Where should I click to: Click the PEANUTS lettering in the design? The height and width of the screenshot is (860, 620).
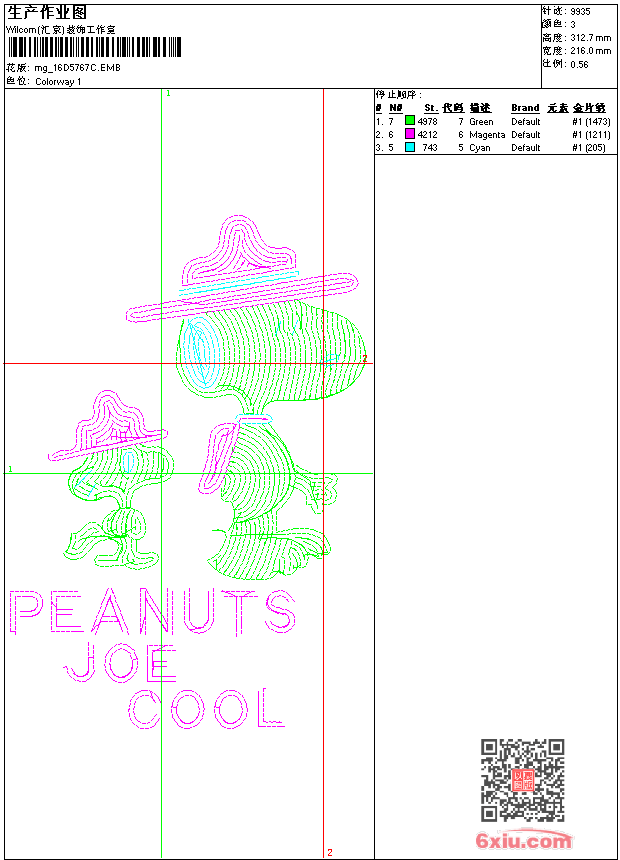click(x=153, y=612)
